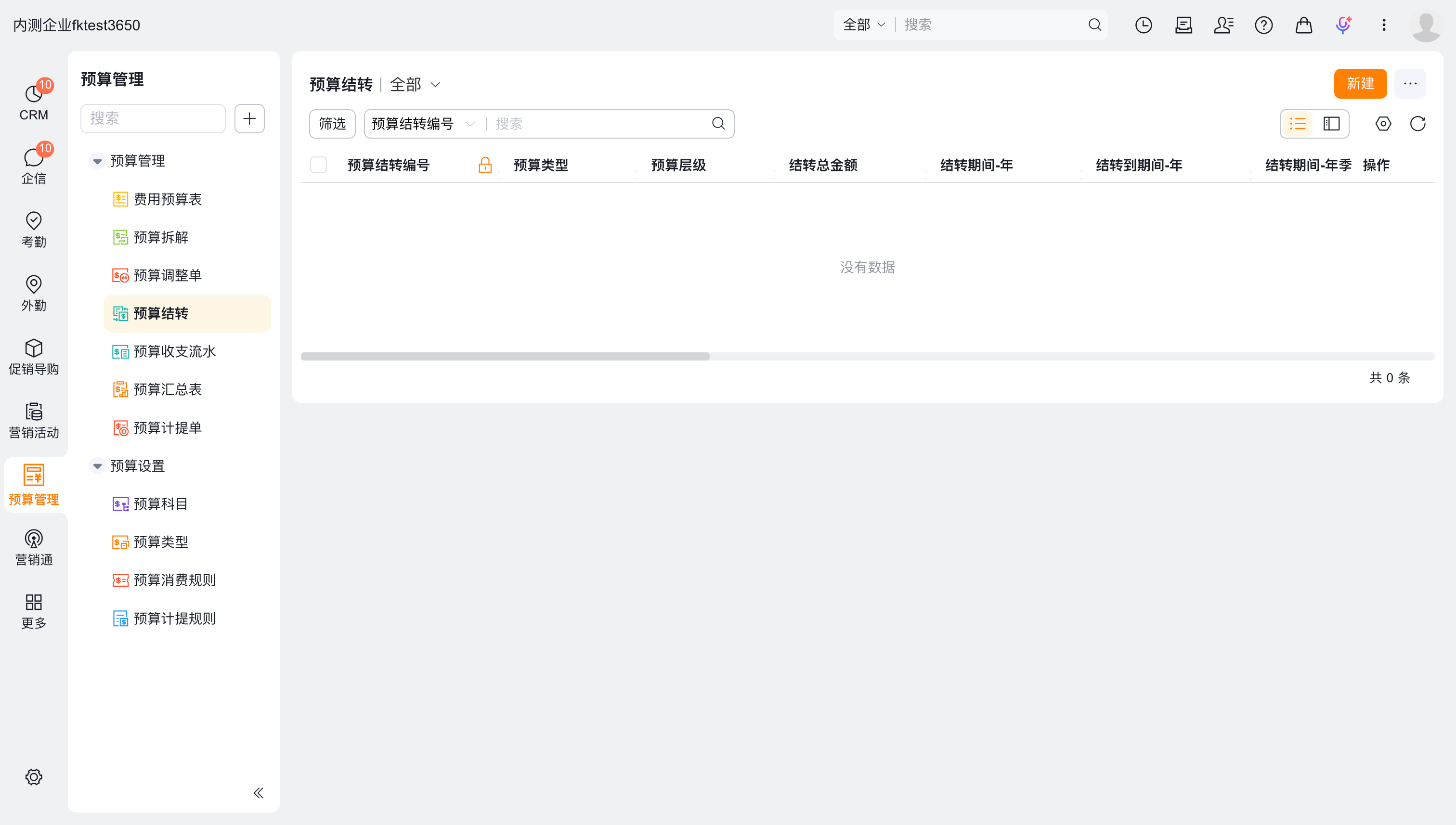Open the ellipsis more-actions button beside 新建
Viewport: 1456px width, 825px height.
[x=1410, y=84]
